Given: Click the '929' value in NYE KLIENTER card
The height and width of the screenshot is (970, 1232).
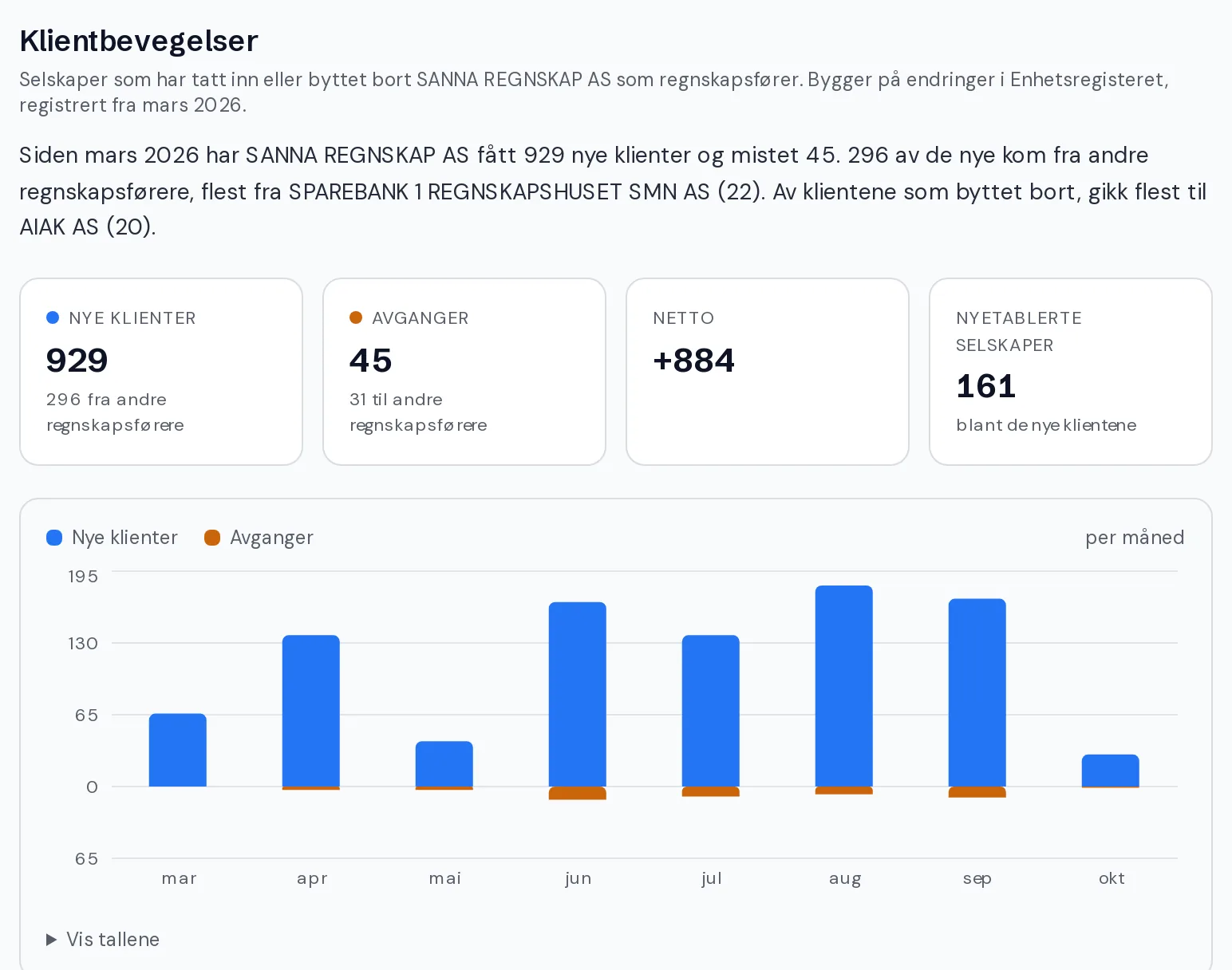Looking at the screenshot, I should [77, 361].
